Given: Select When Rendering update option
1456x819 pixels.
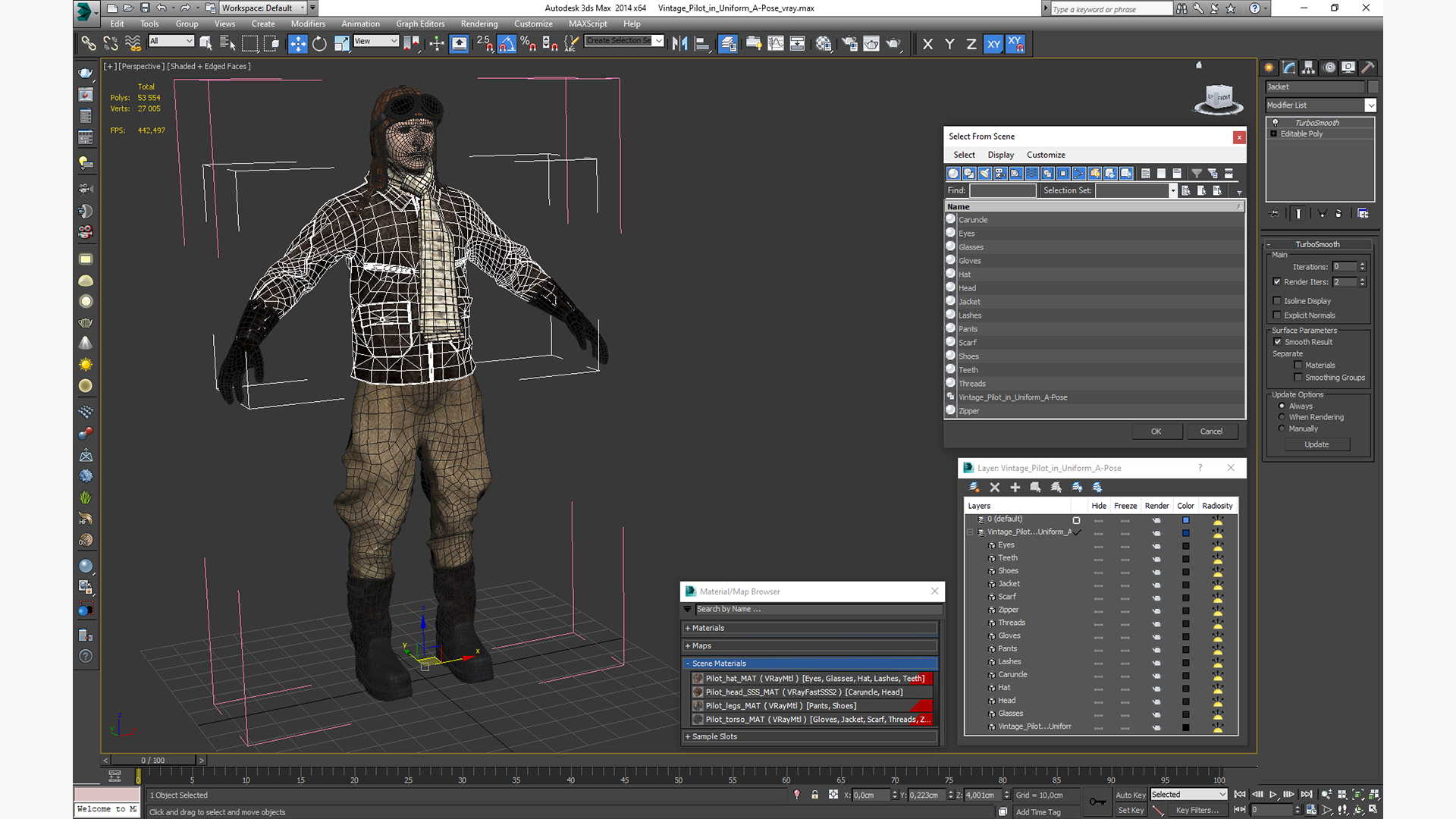Looking at the screenshot, I should [1282, 417].
